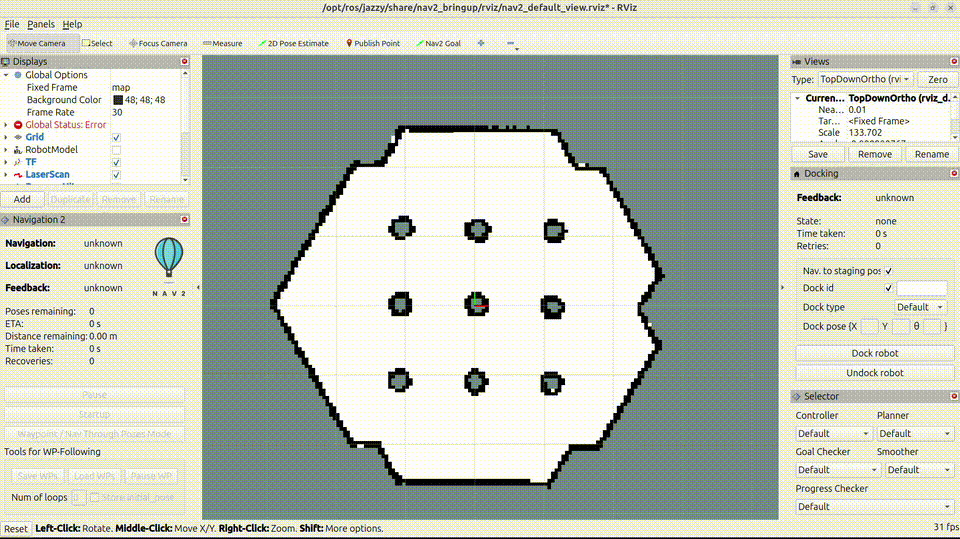Screen dimensions: 960x539
Task: Select the 2D Pose Estimate tool
Action: coord(294,43)
